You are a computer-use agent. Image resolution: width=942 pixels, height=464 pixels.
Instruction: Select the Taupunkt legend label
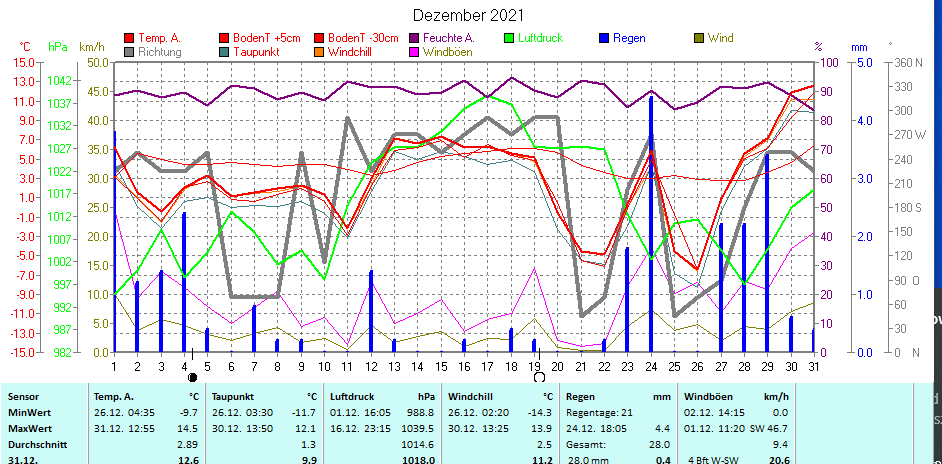pos(255,51)
